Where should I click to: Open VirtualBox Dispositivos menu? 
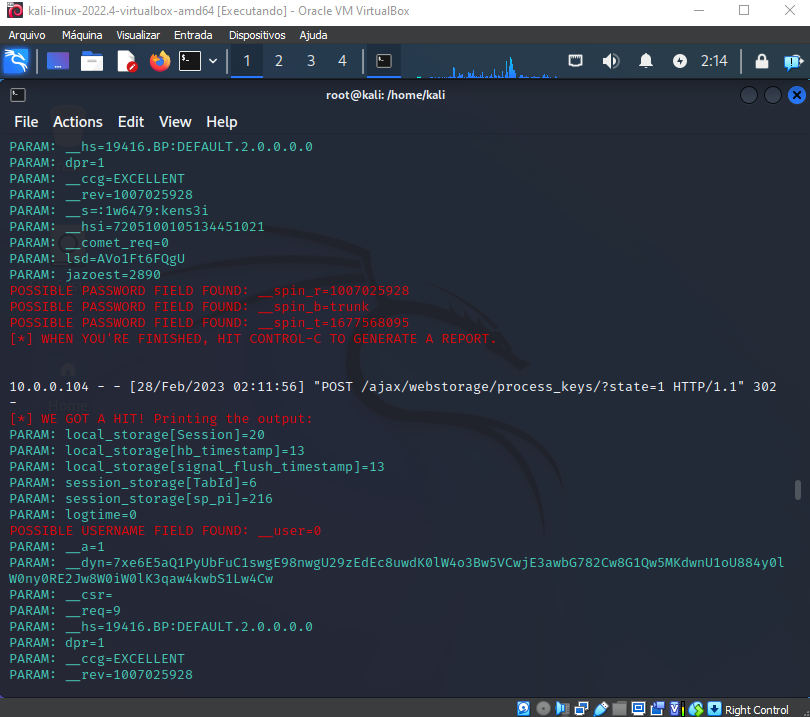click(x=257, y=35)
